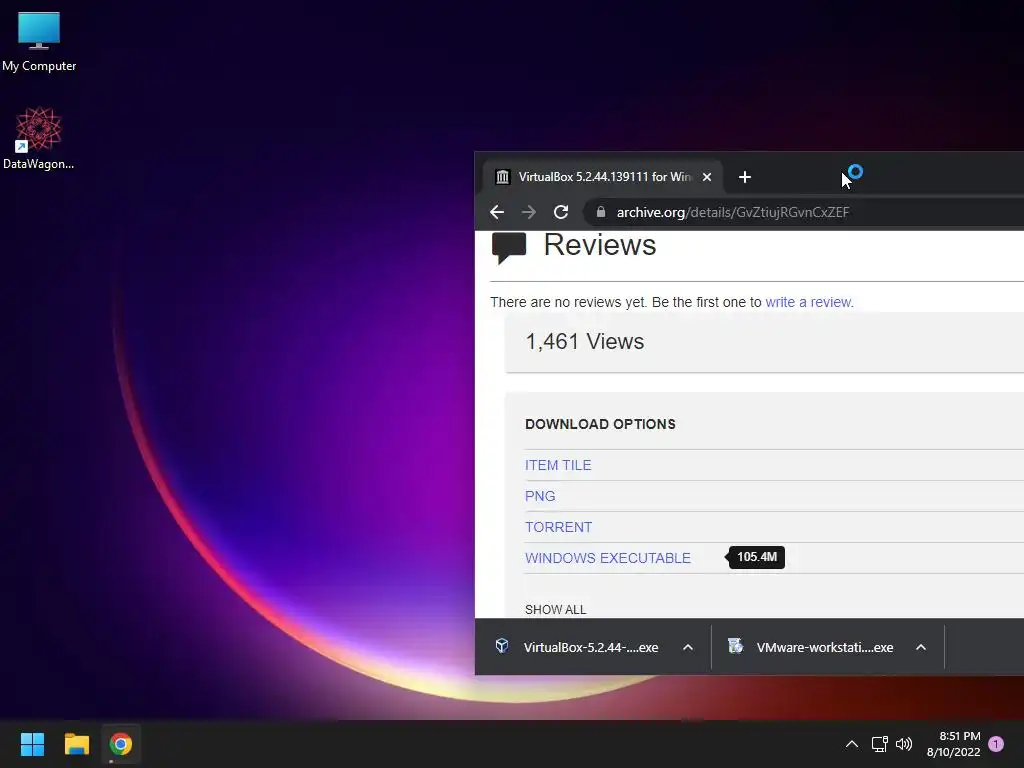Screen dimensions: 1024x768
Task: Open My Computer desktop icon
Action: click(39, 41)
